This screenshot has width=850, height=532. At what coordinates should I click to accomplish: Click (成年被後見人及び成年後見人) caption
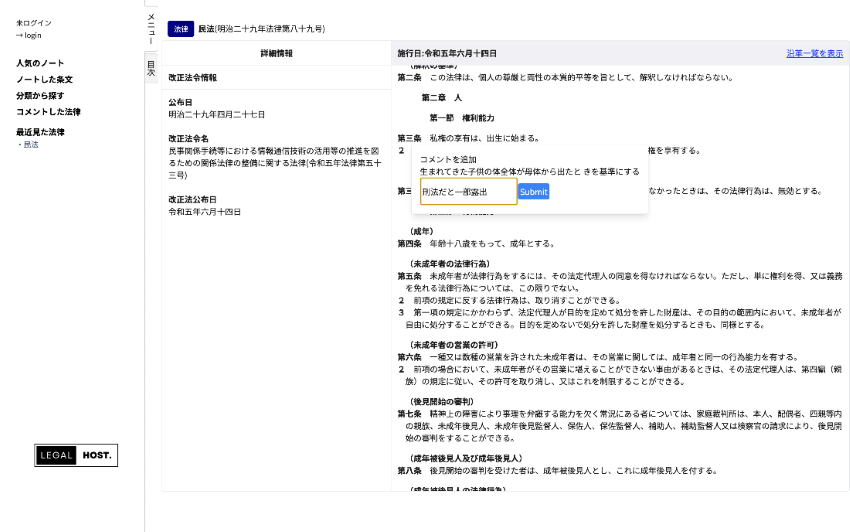[x=466, y=458]
